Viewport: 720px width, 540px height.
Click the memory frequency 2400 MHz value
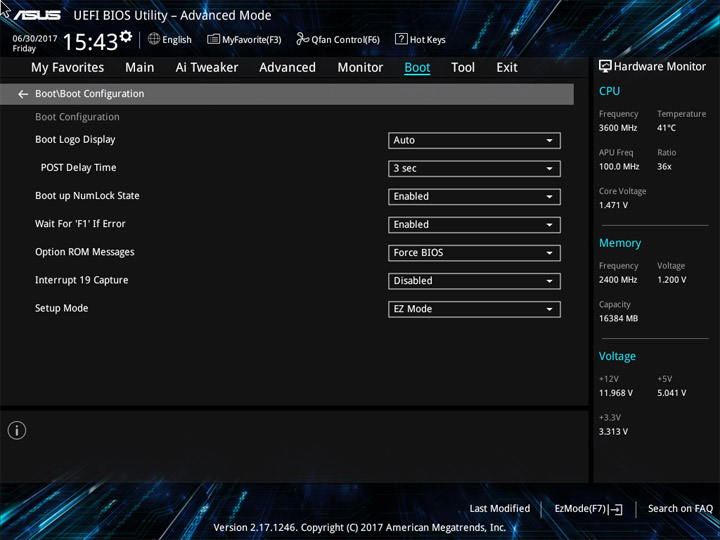[x=618, y=280]
